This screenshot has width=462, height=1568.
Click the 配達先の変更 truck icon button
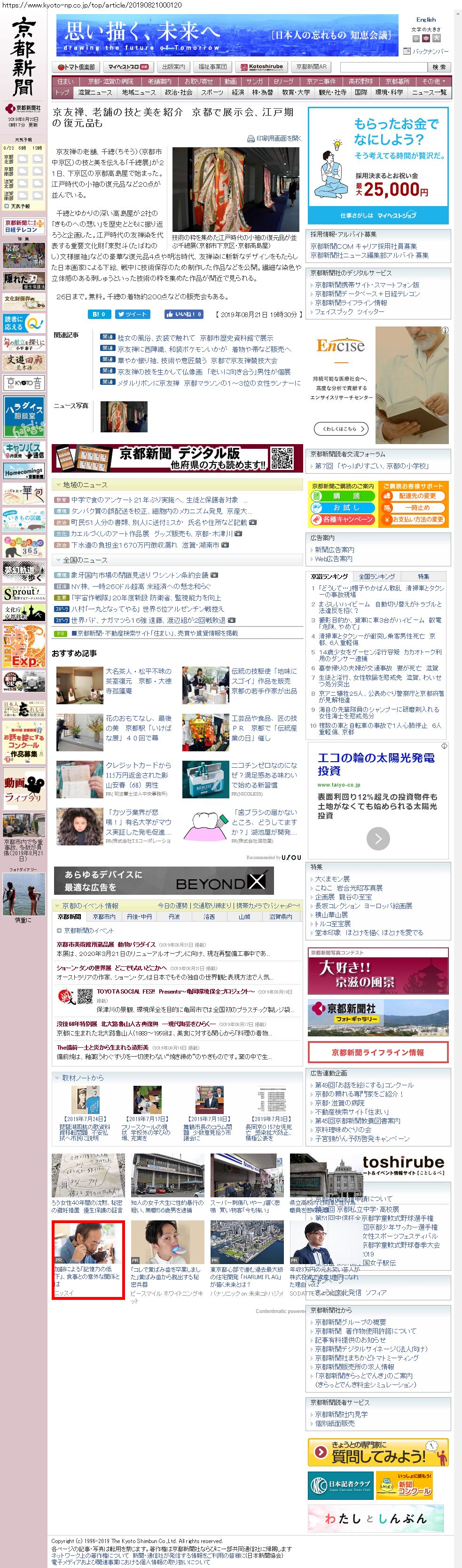click(x=414, y=496)
